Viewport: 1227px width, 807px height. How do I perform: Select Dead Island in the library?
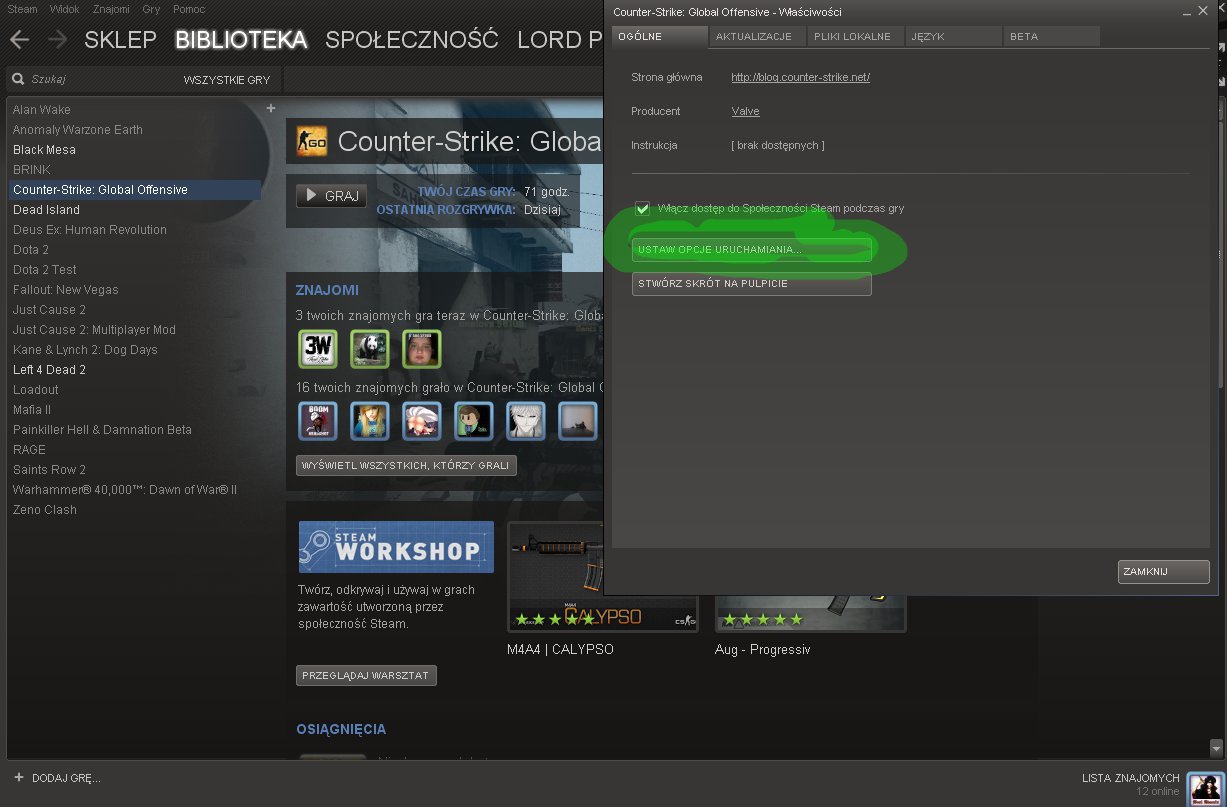tap(46, 210)
